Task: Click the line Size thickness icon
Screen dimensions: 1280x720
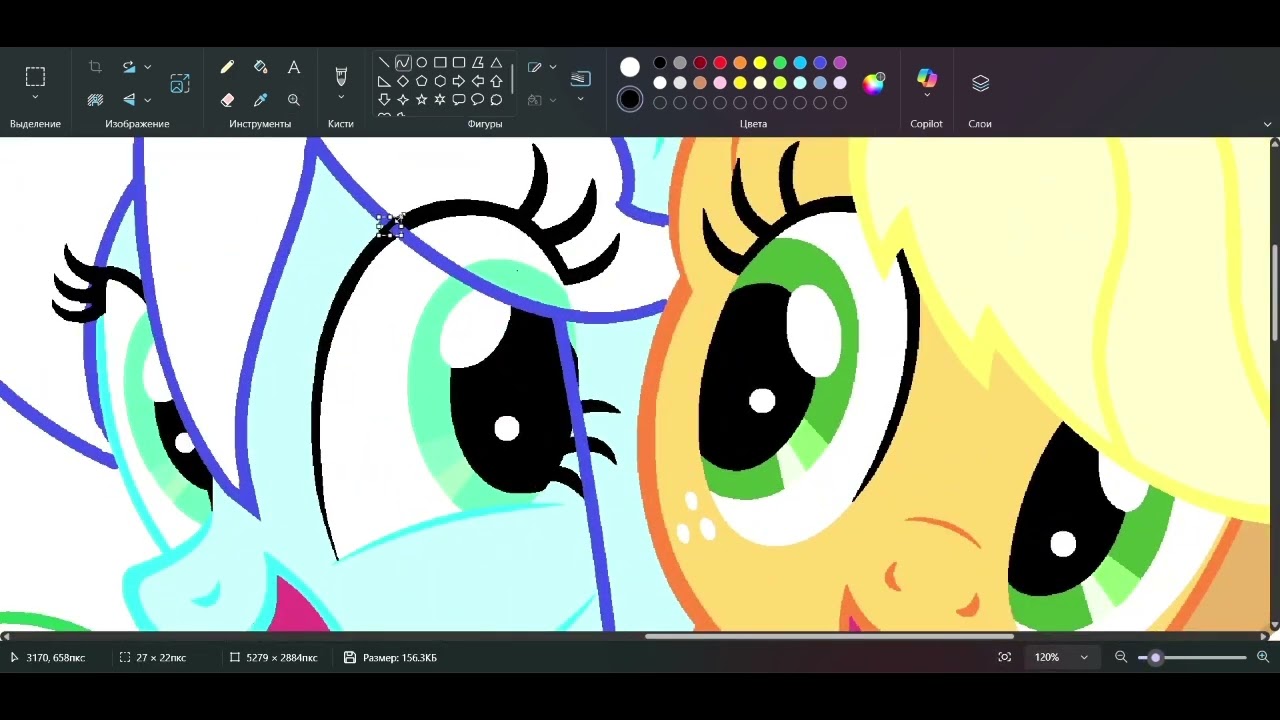Action: pos(581,78)
